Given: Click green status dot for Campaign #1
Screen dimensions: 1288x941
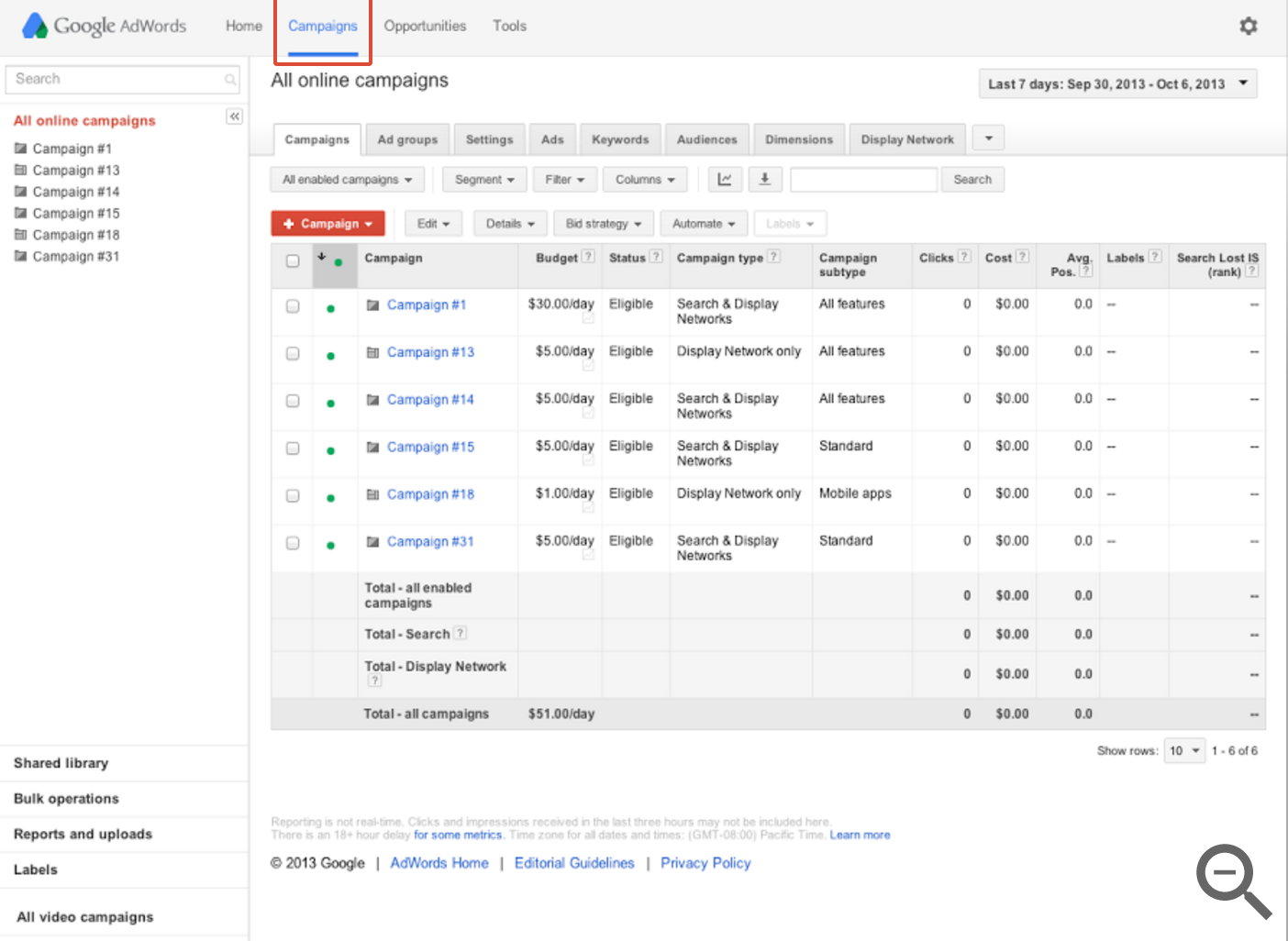Looking at the screenshot, I should (330, 308).
